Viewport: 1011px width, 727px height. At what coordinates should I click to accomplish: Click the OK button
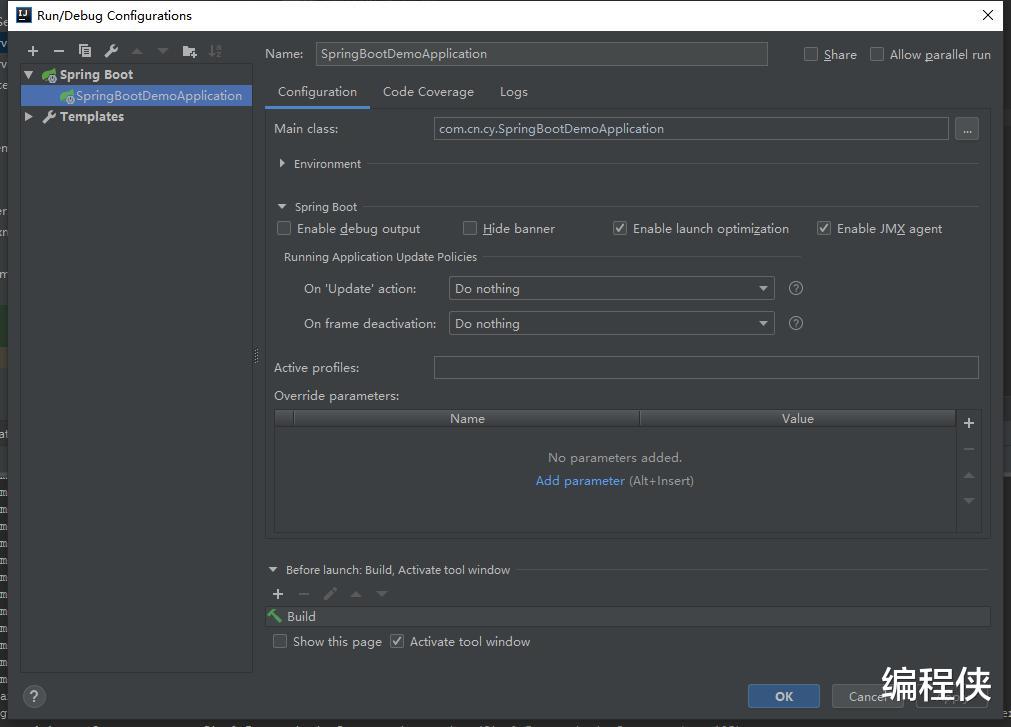click(784, 696)
